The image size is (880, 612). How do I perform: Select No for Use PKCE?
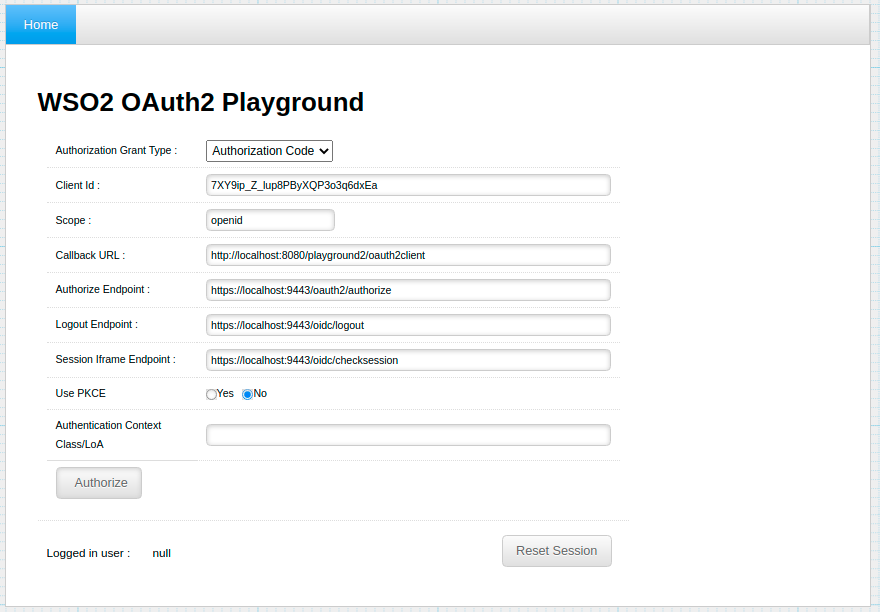coord(247,395)
